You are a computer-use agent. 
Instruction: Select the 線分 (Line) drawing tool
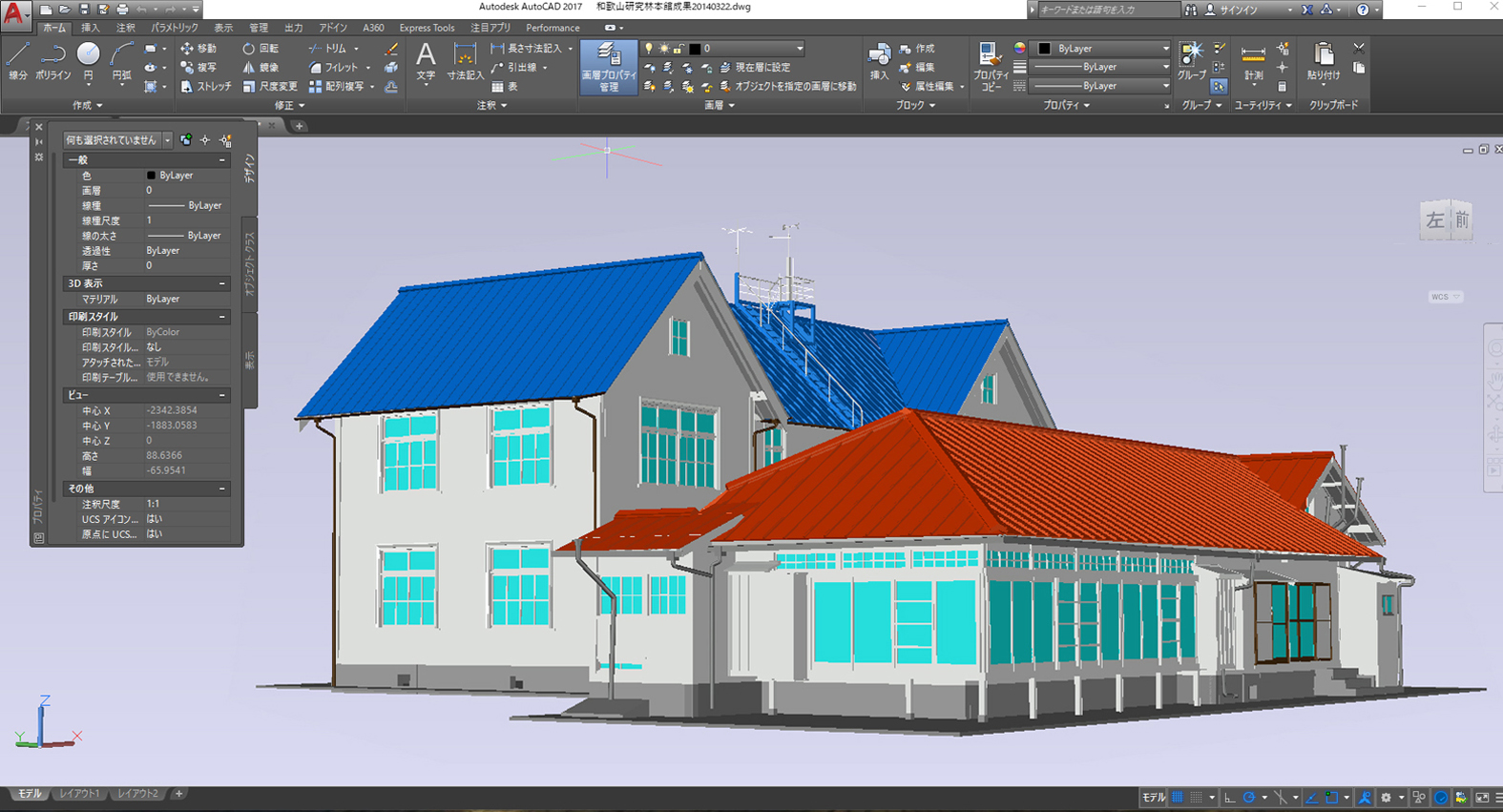18,59
